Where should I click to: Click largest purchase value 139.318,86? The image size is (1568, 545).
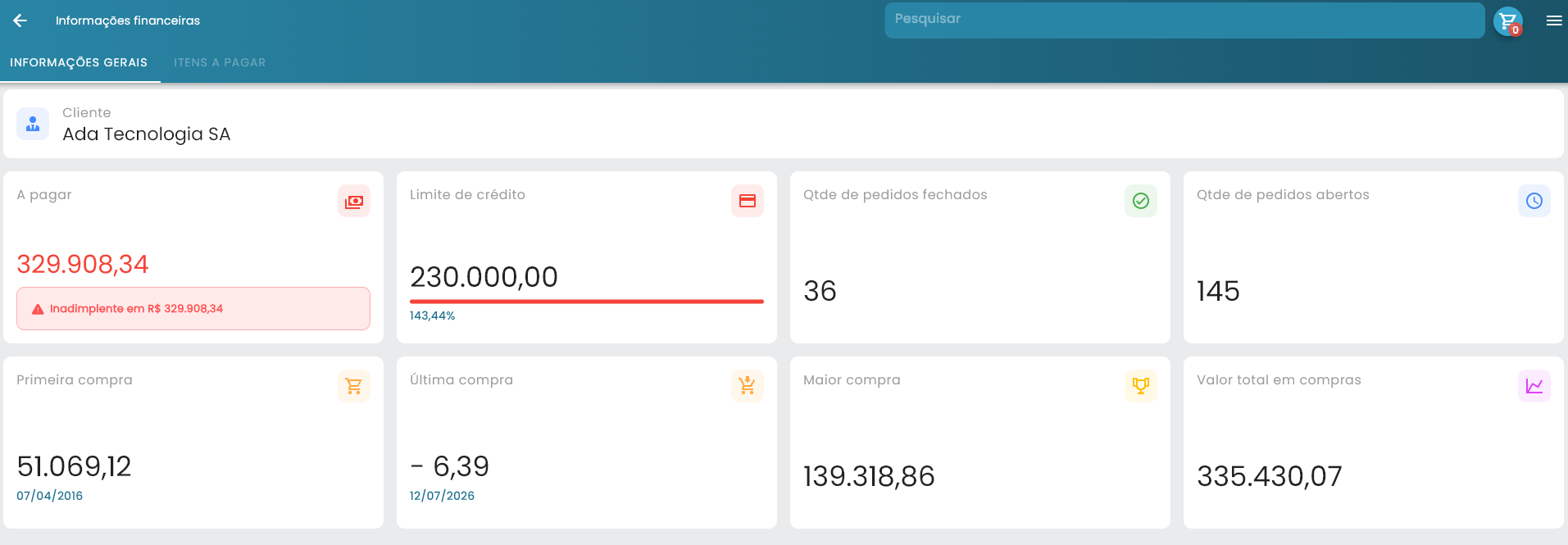pos(869,476)
